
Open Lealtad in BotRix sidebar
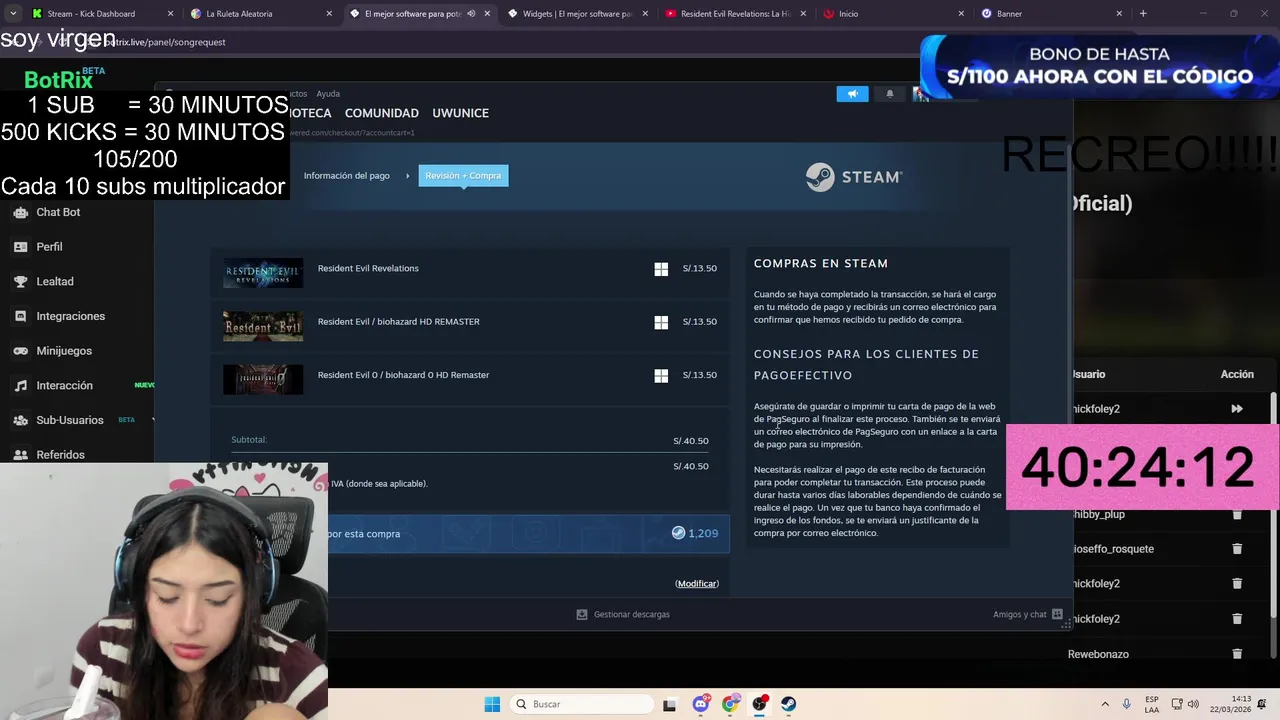click(55, 282)
